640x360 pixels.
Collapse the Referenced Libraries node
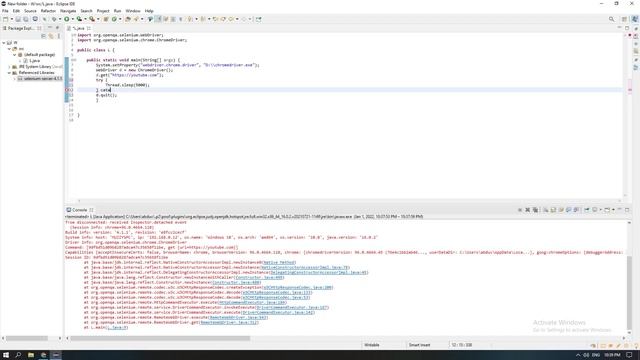point(9,72)
